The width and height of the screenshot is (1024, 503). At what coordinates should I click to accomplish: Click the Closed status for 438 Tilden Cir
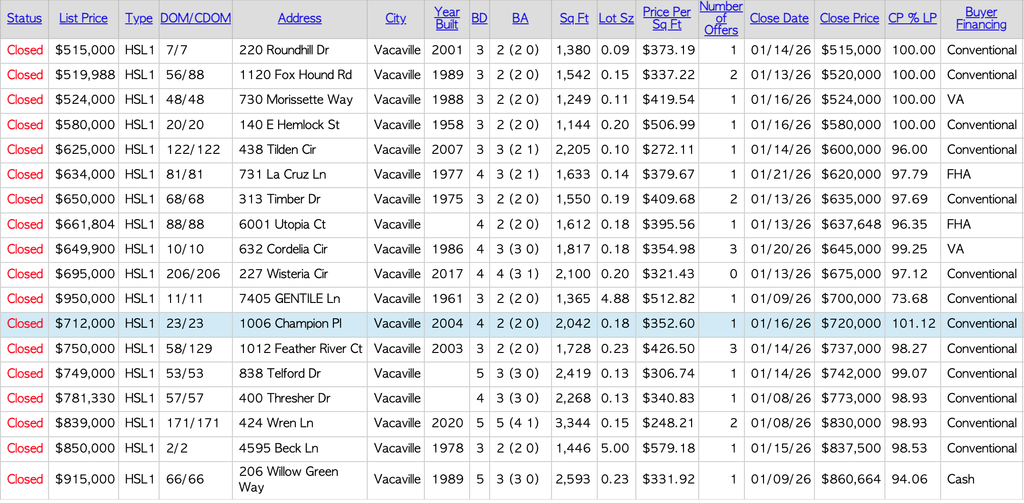[25, 150]
